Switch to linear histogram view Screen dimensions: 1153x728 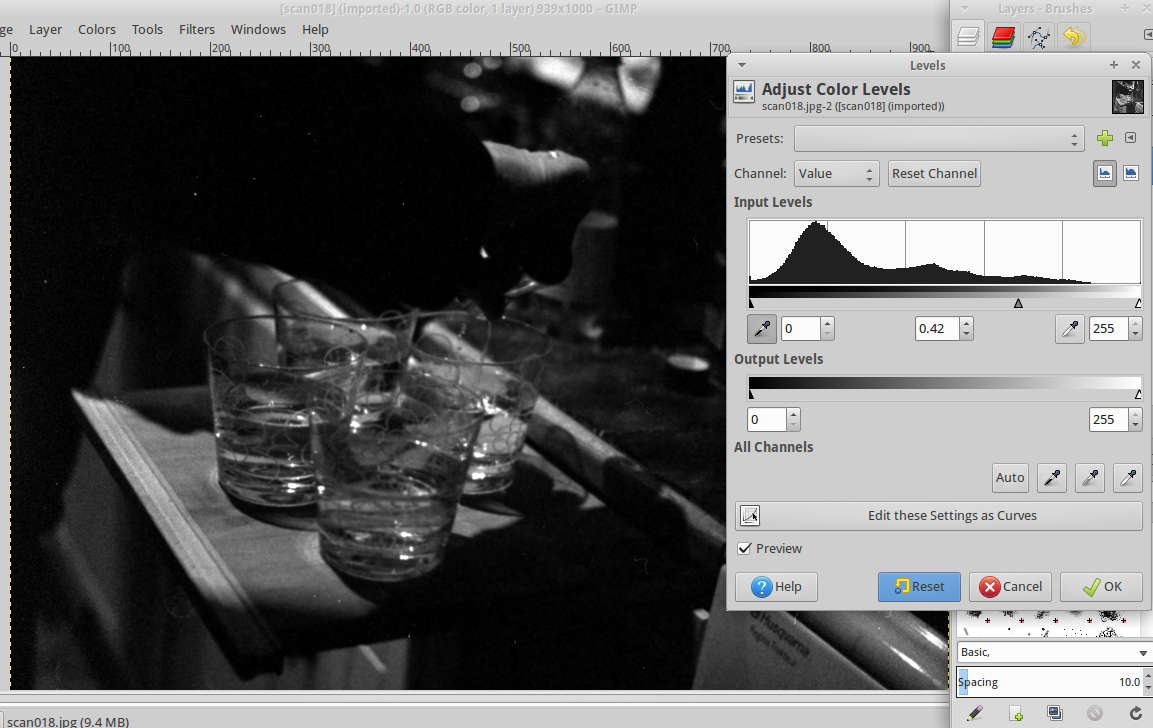coord(1104,173)
